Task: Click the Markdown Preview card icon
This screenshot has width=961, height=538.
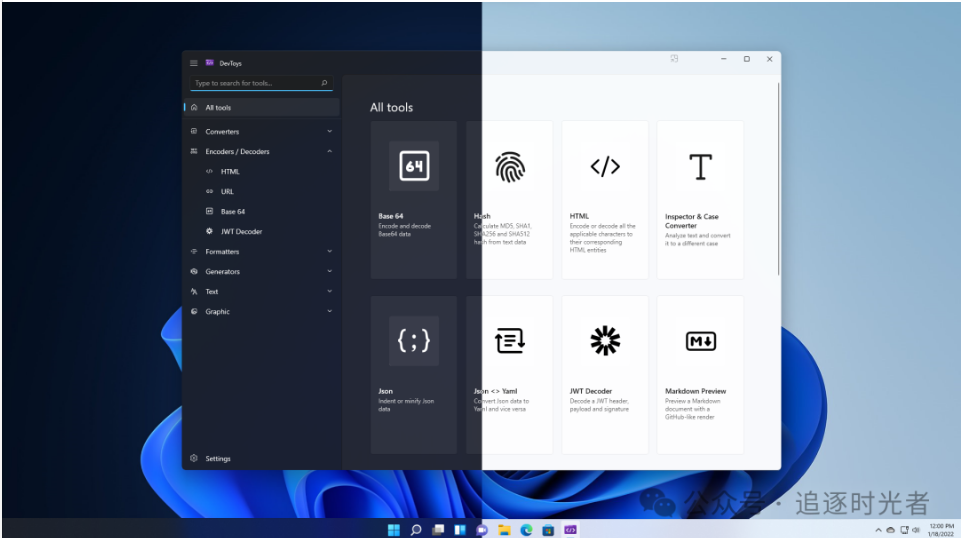Action: [701, 341]
